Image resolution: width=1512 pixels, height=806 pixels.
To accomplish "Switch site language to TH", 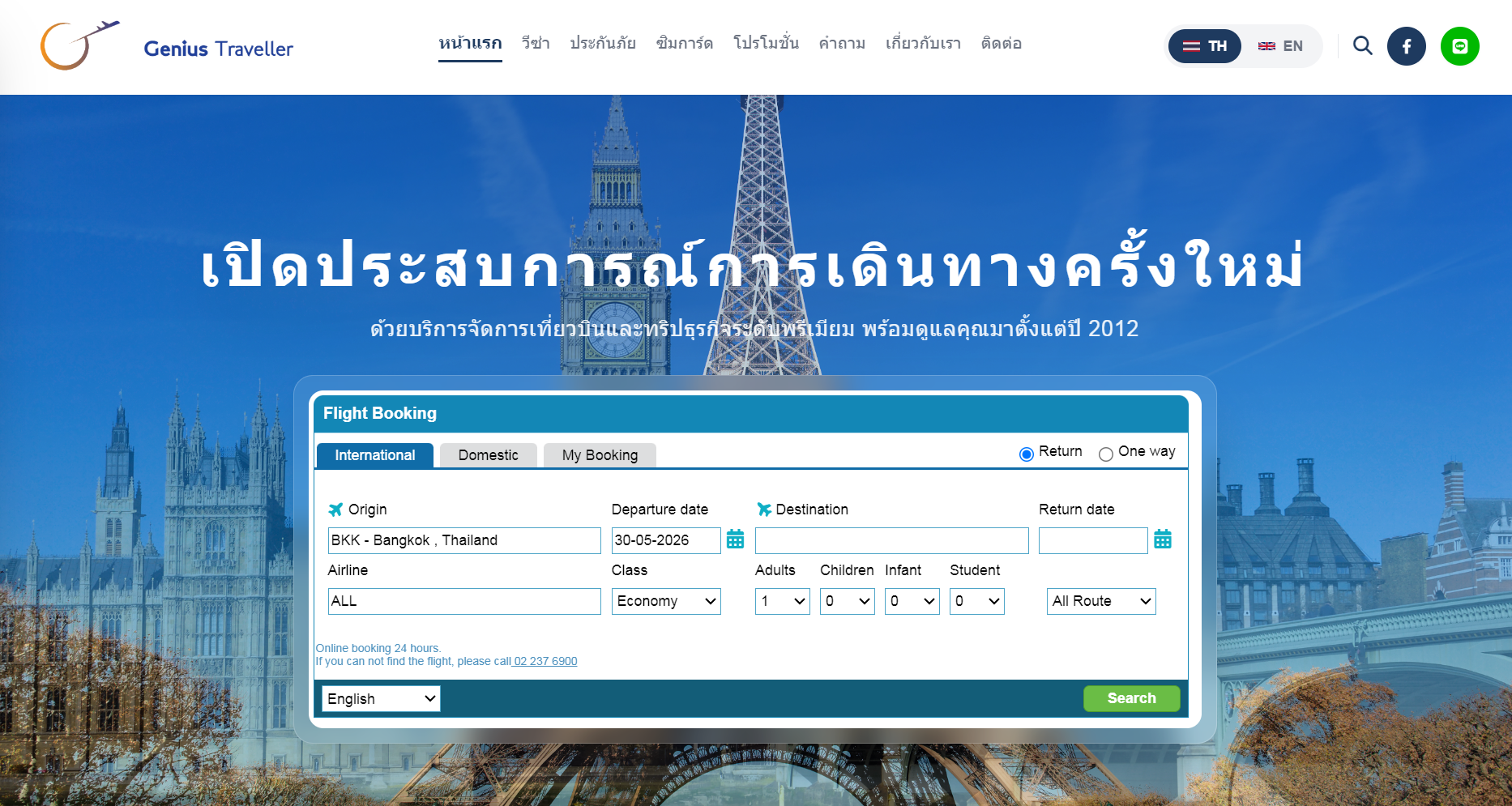I will tap(1204, 46).
